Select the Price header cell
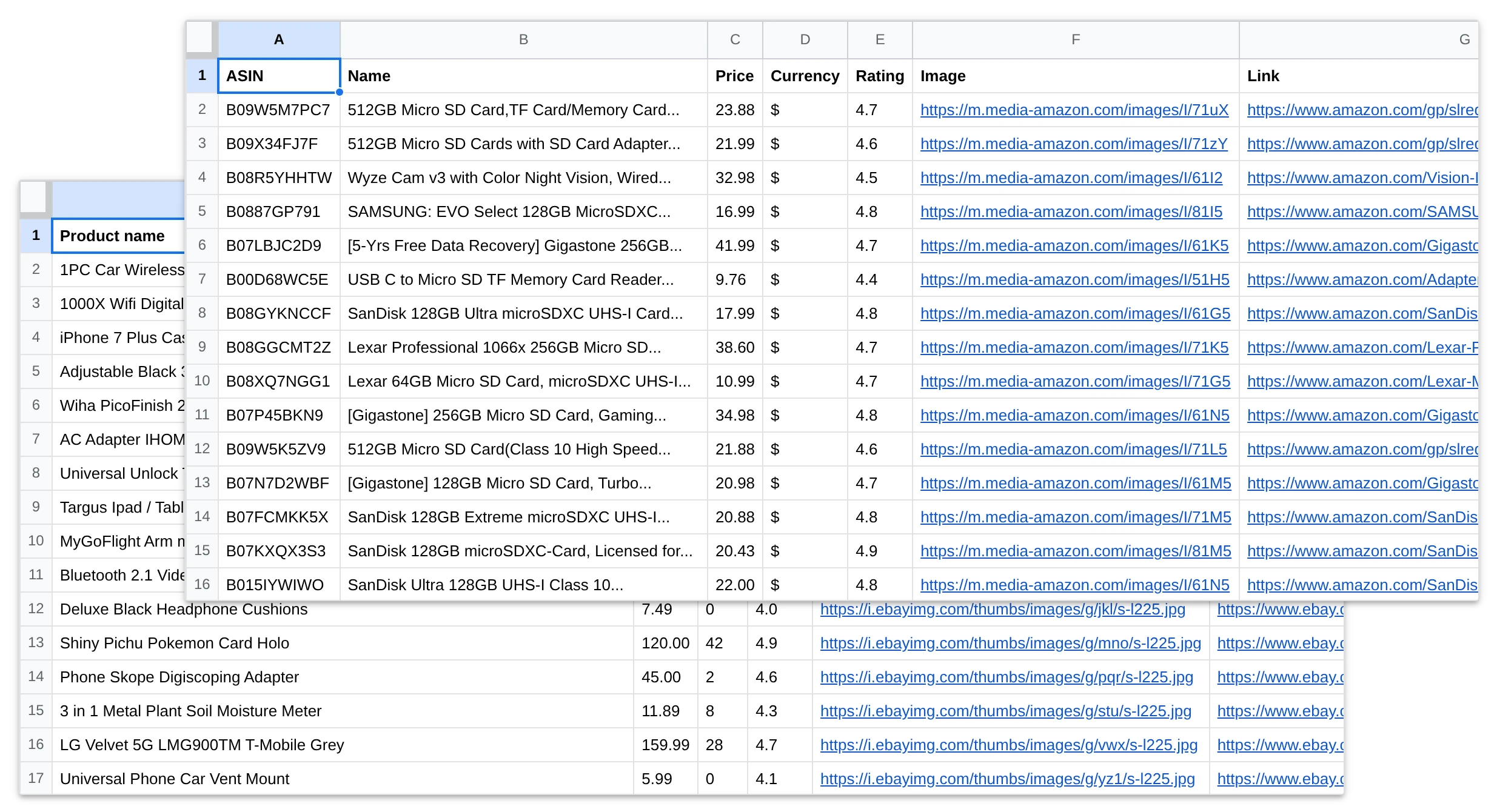The image size is (1494, 812). click(x=735, y=76)
